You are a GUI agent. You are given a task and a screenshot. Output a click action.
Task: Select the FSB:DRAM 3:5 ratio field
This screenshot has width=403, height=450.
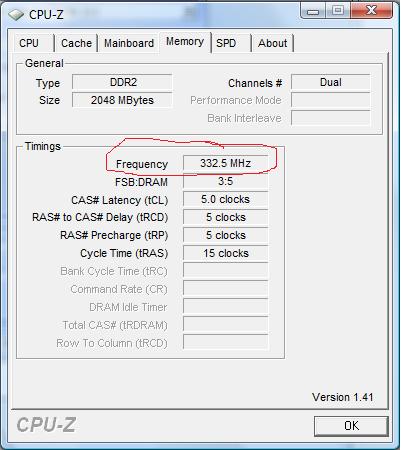[226, 181]
